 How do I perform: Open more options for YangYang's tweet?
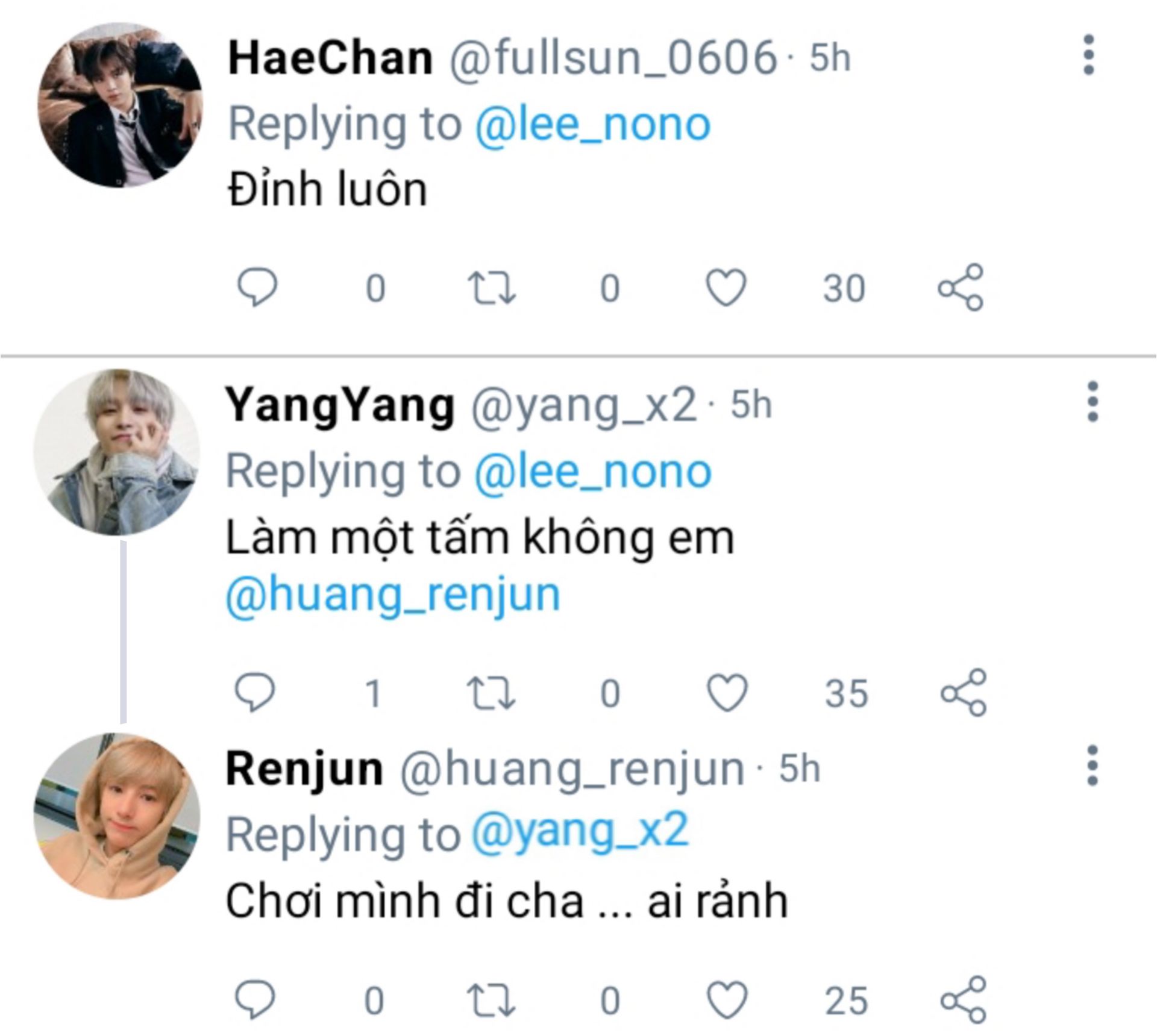point(1093,401)
